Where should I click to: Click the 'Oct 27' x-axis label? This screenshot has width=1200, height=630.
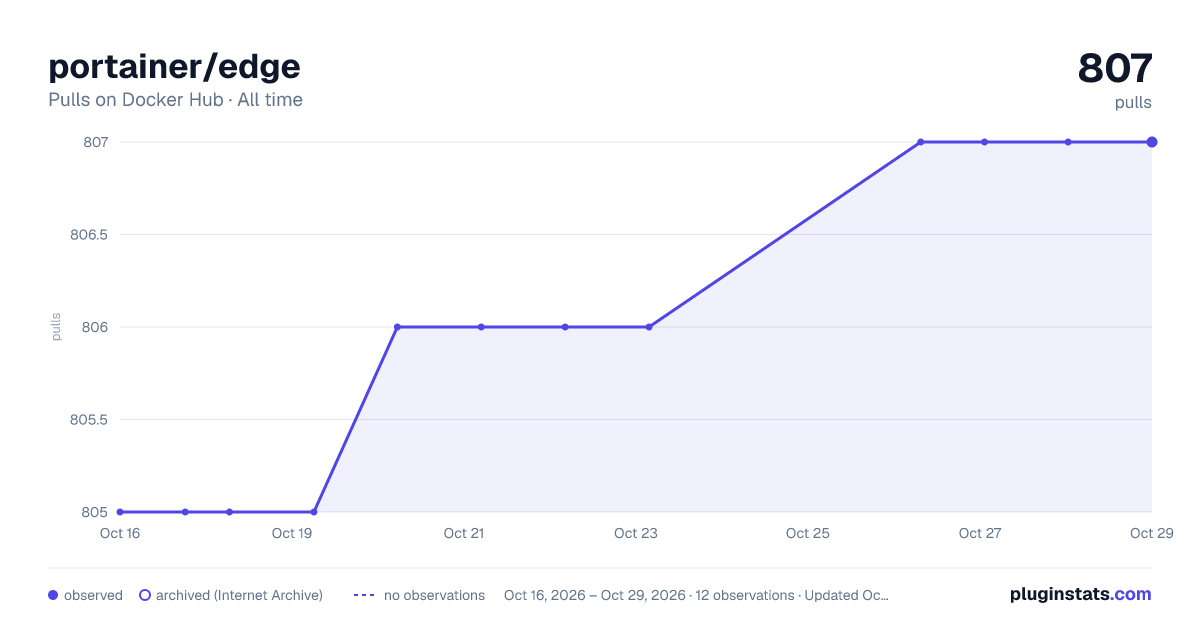pyautogui.click(x=980, y=533)
